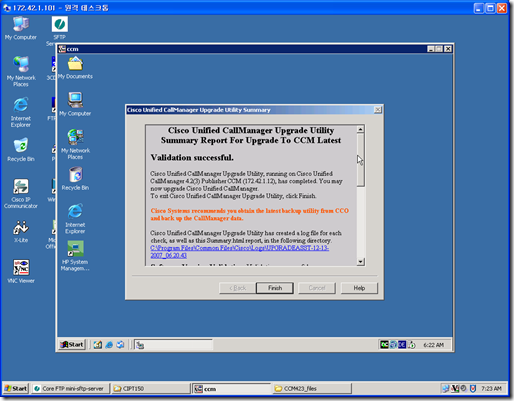Open HP System Management icon in remote desktop
This screenshot has height=401, width=514.
[75, 256]
